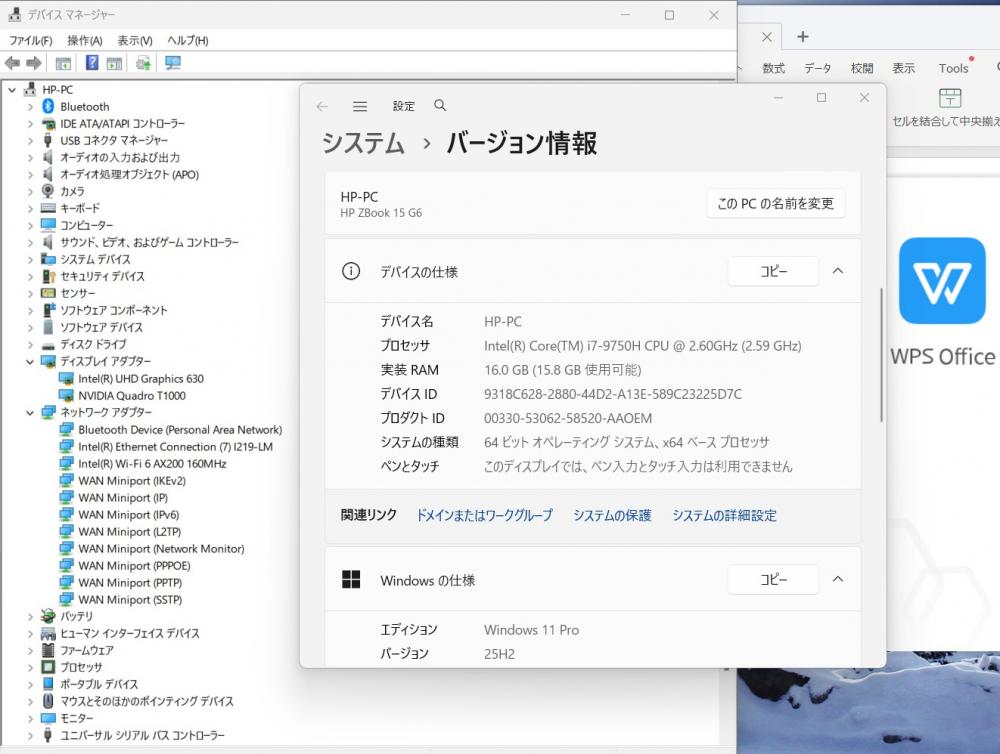Screen dimensions: 1000x754
Task: Click the back arrow in Settings window
Action: coord(322,106)
